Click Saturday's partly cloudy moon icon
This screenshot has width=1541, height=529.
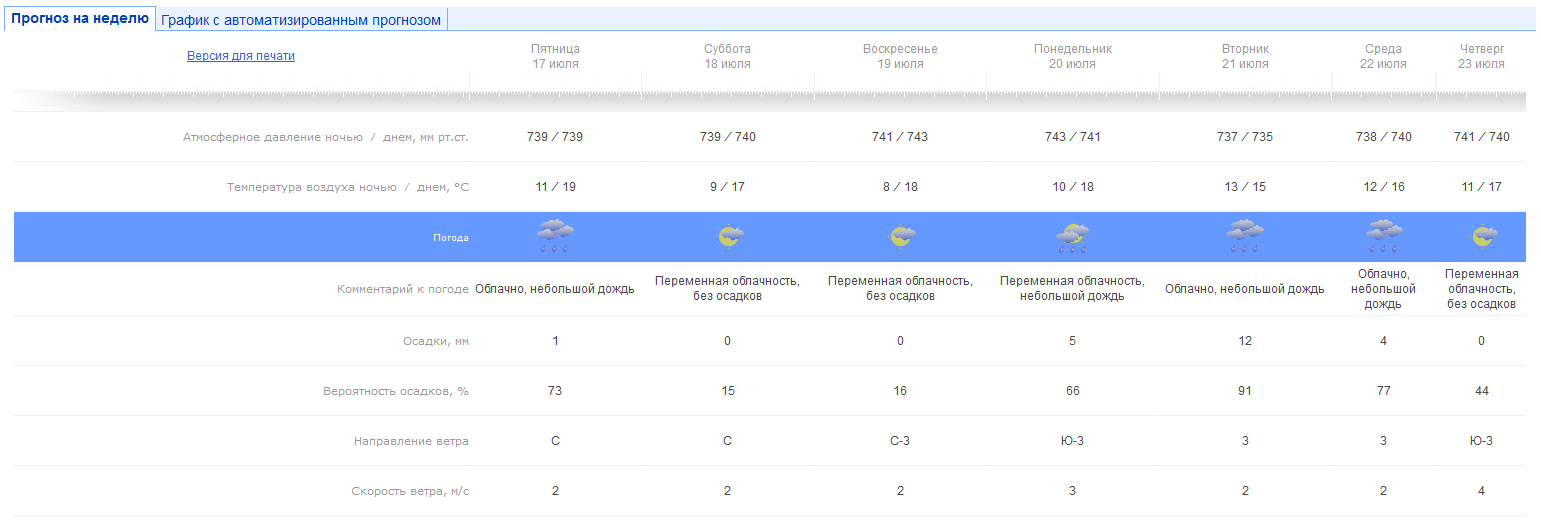(729, 237)
